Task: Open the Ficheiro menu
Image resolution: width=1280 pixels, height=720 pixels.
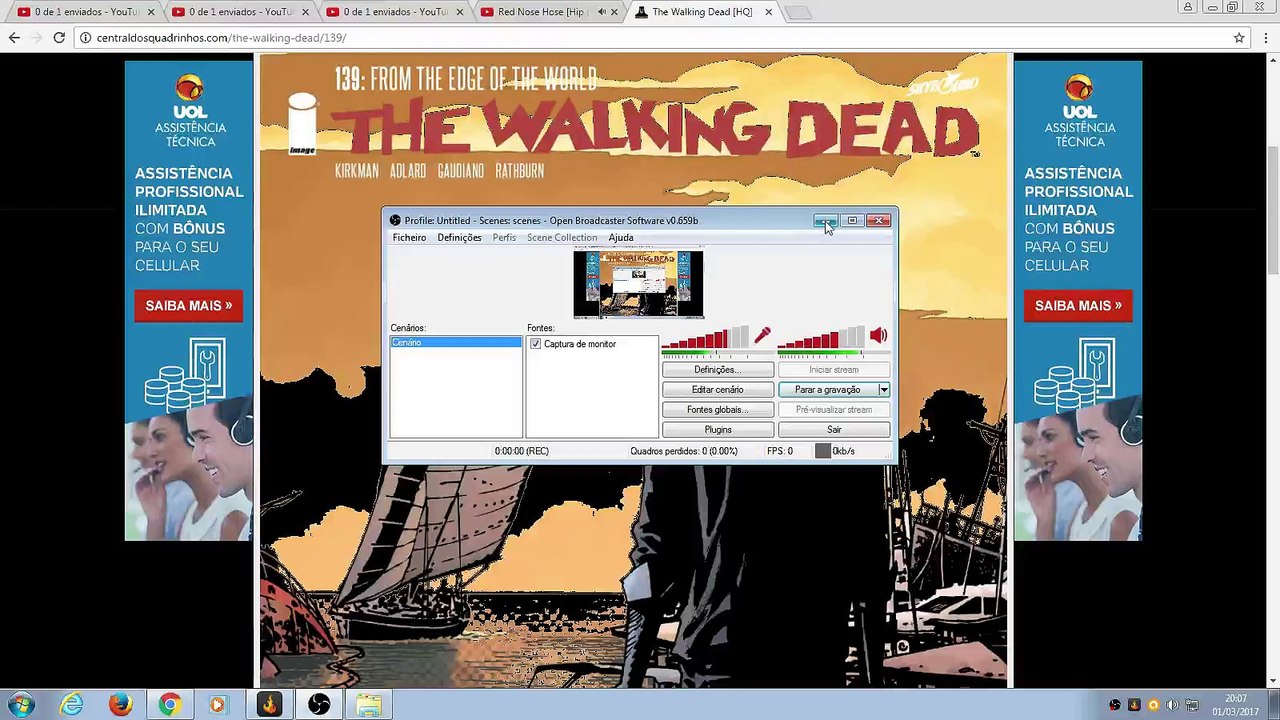Action: click(x=409, y=238)
